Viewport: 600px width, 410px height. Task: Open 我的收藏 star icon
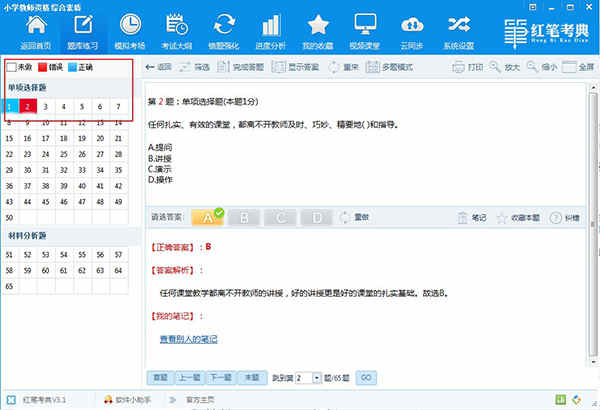pos(318,25)
